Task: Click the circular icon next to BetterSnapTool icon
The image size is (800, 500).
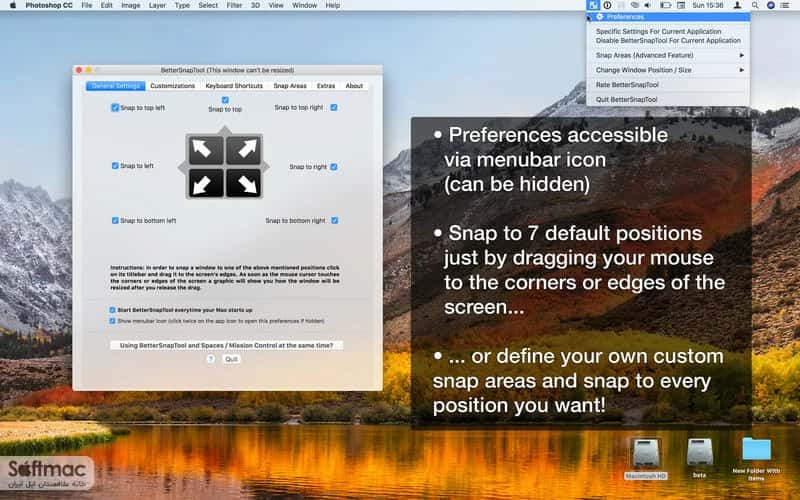Action: tap(607, 5)
